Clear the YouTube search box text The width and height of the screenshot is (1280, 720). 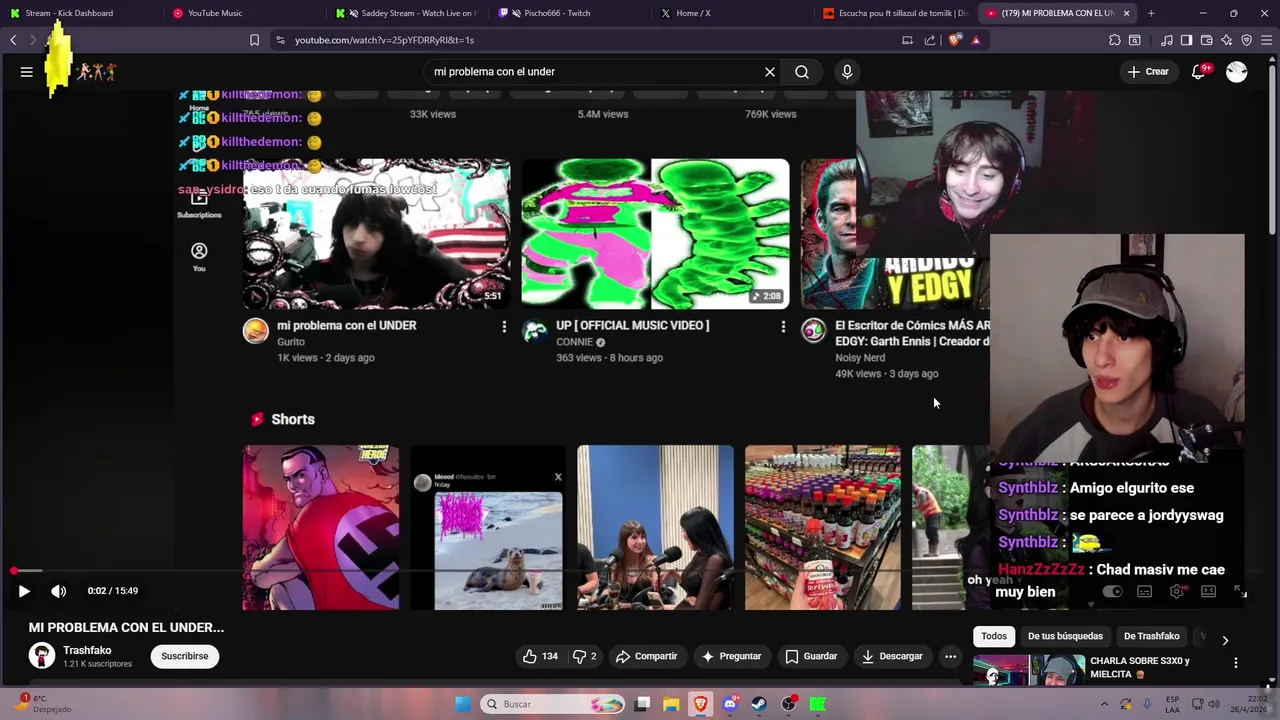[770, 72]
